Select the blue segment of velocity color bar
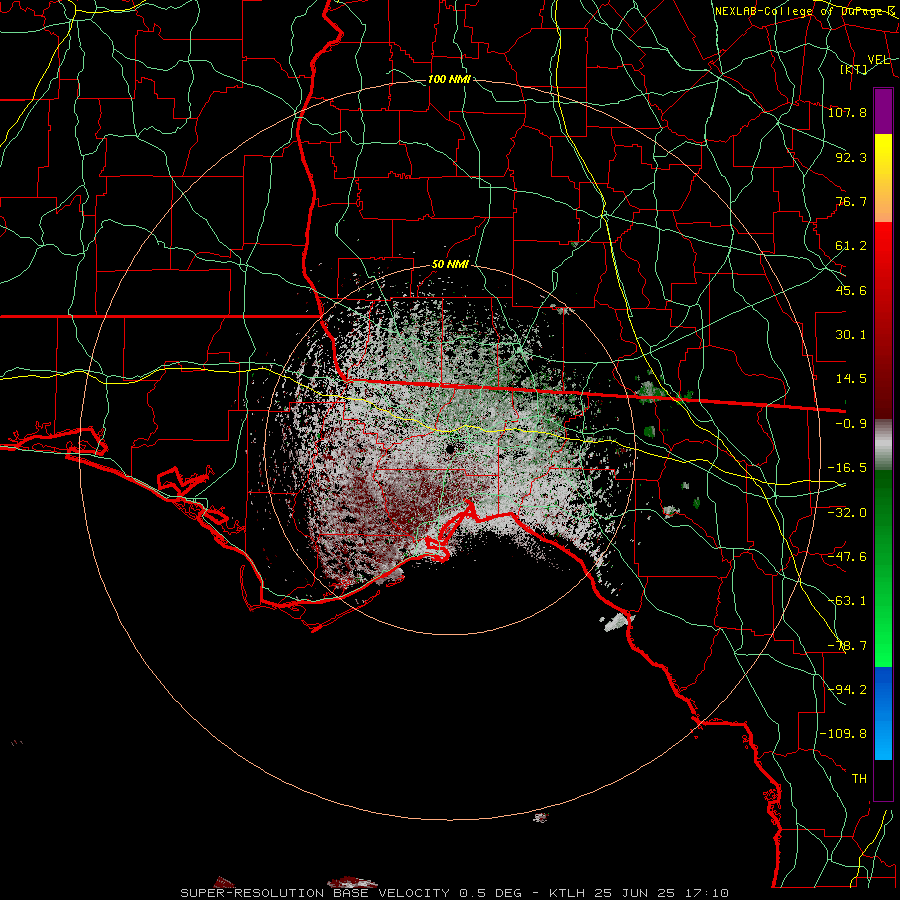 (883, 713)
